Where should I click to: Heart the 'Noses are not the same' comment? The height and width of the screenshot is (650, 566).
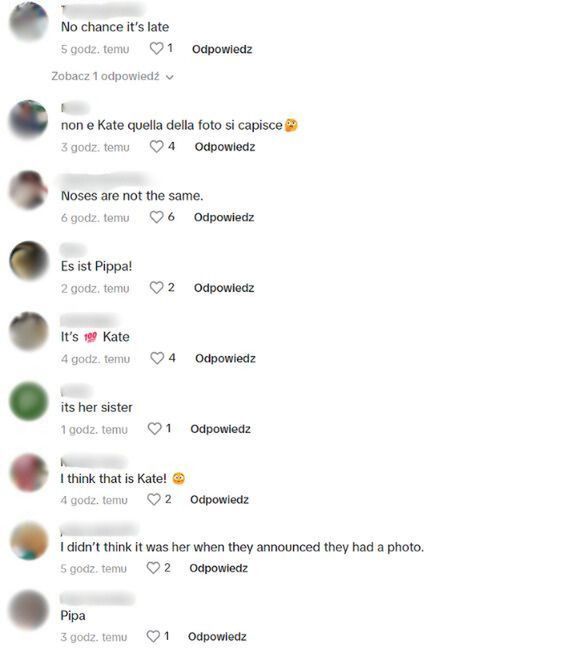pyautogui.click(x=156, y=217)
